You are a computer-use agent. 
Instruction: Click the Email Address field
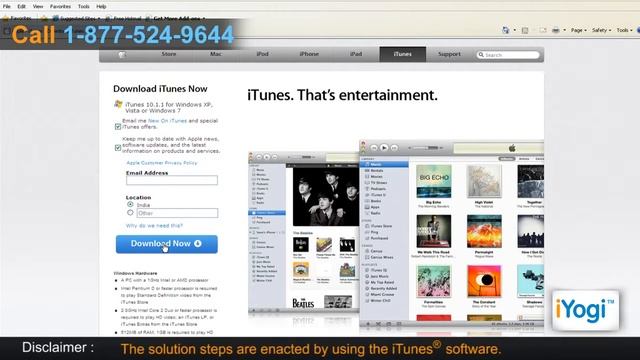pyautogui.click(x=172, y=180)
